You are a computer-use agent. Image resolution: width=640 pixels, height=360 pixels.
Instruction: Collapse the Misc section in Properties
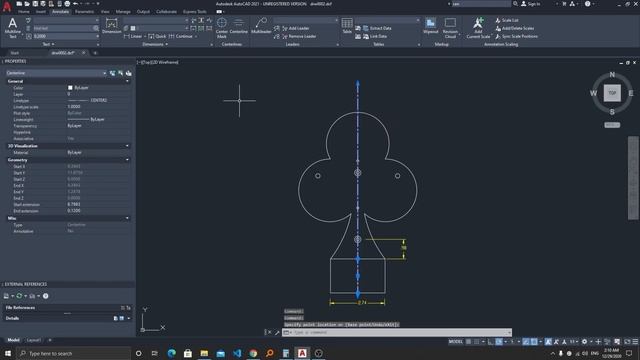point(127,218)
